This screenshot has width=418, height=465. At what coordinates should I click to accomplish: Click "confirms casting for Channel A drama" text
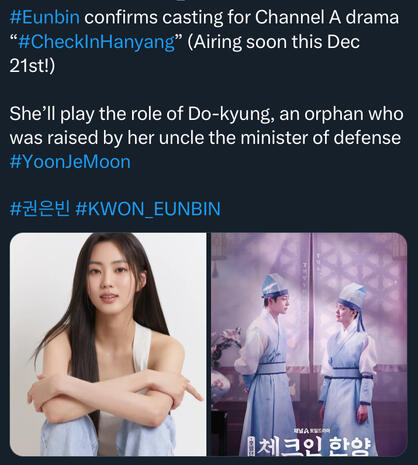coord(241,17)
